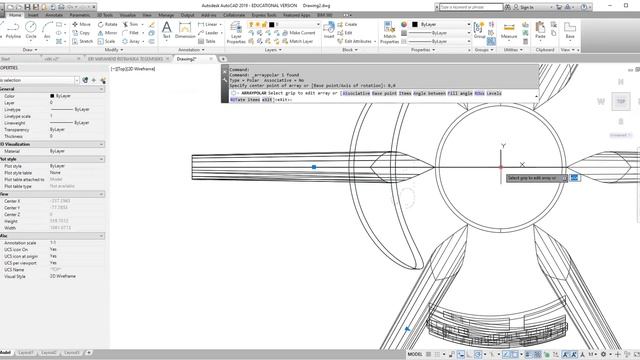The image size is (640, 360).
Task: Expand the Layers panel
Action: [273, 50]
